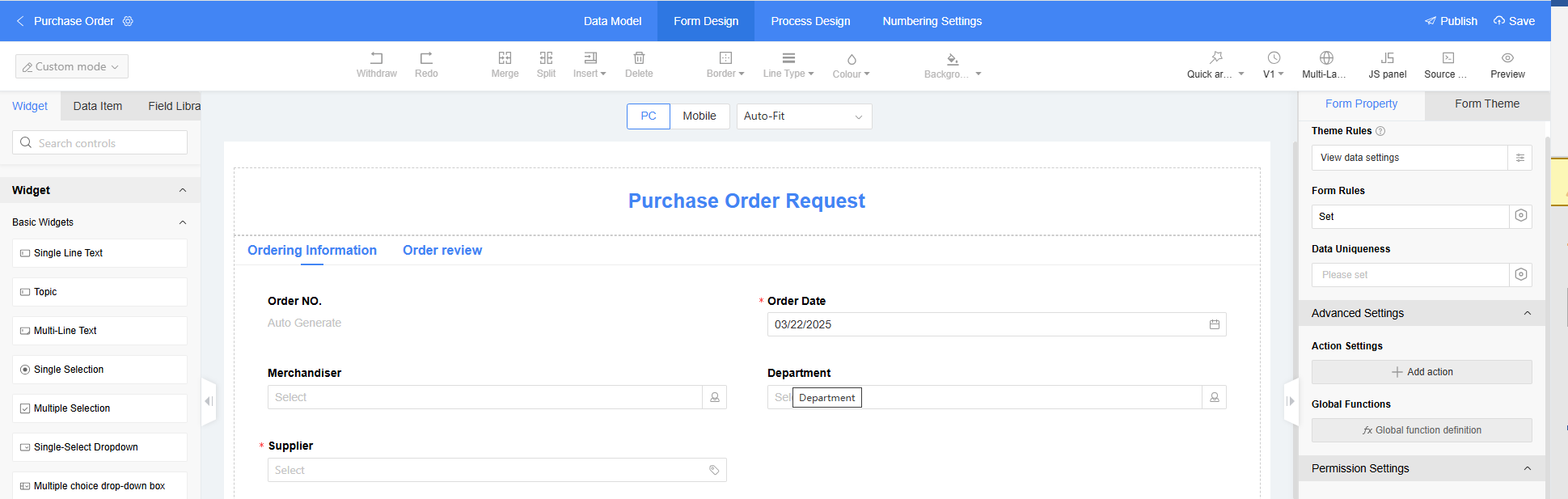1568x499 pixels.
Task: Open the Custom mode dropdown
Action: click(72, 66)
